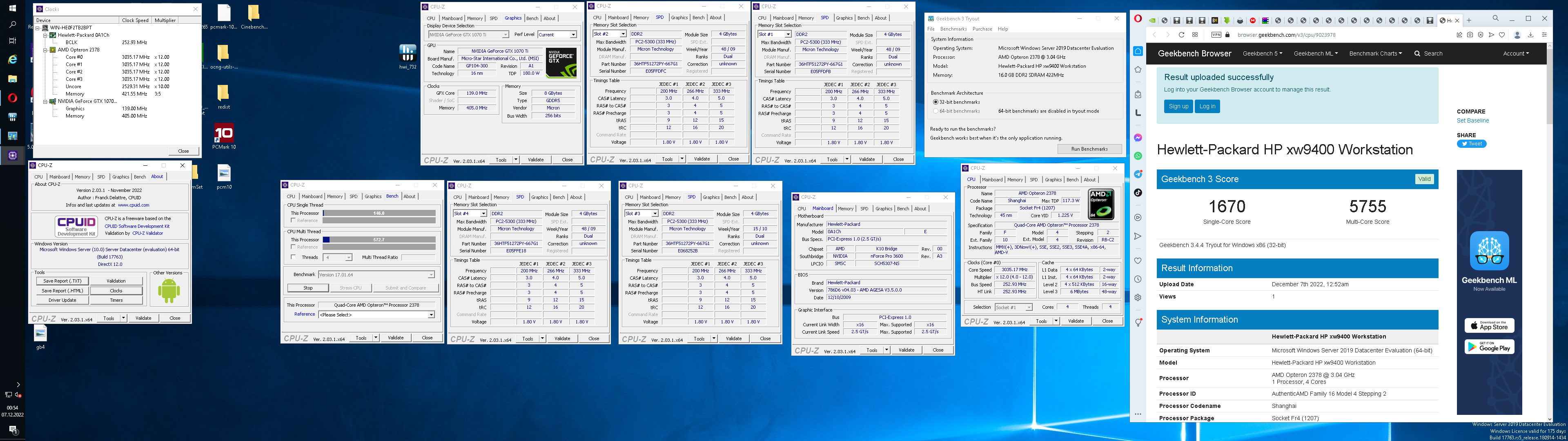
Task: Click Sign up button on Geekbench page
Action: click(x=1178, y=106)
